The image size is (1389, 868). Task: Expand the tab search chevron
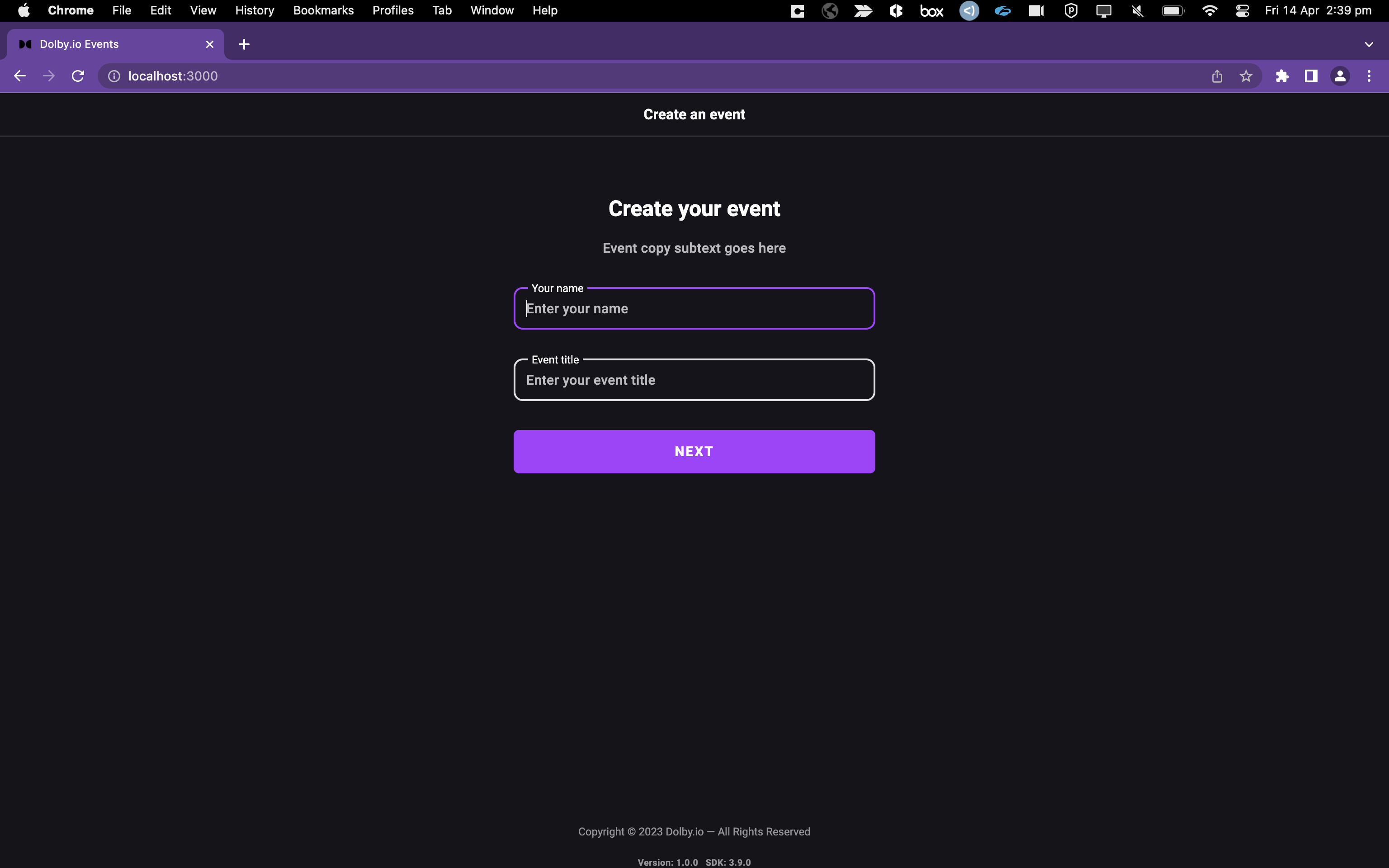(1369, 44)
